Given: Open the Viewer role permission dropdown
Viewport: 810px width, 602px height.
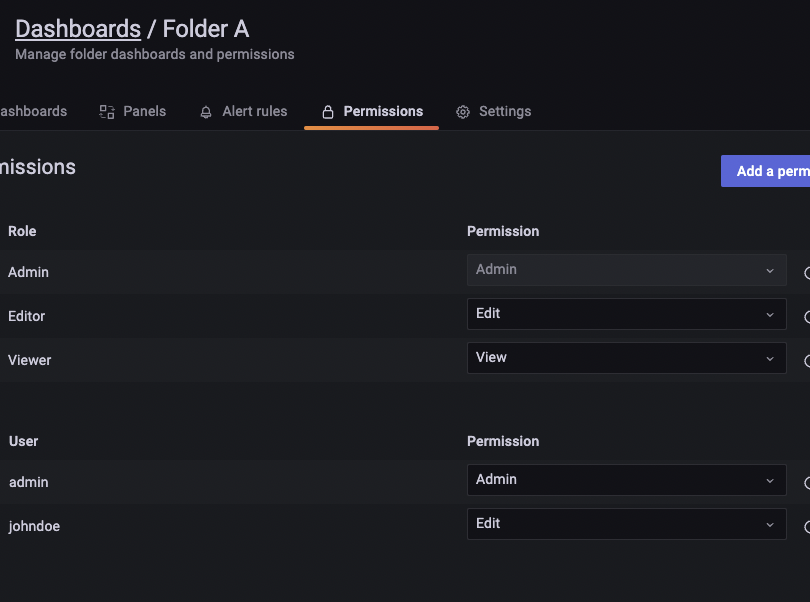Looking at the screenshot, I should point(626,357).
